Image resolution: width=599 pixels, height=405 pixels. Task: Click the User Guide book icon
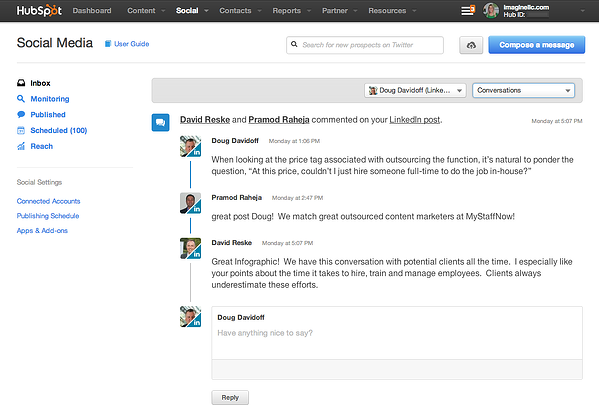coord(108,44)
